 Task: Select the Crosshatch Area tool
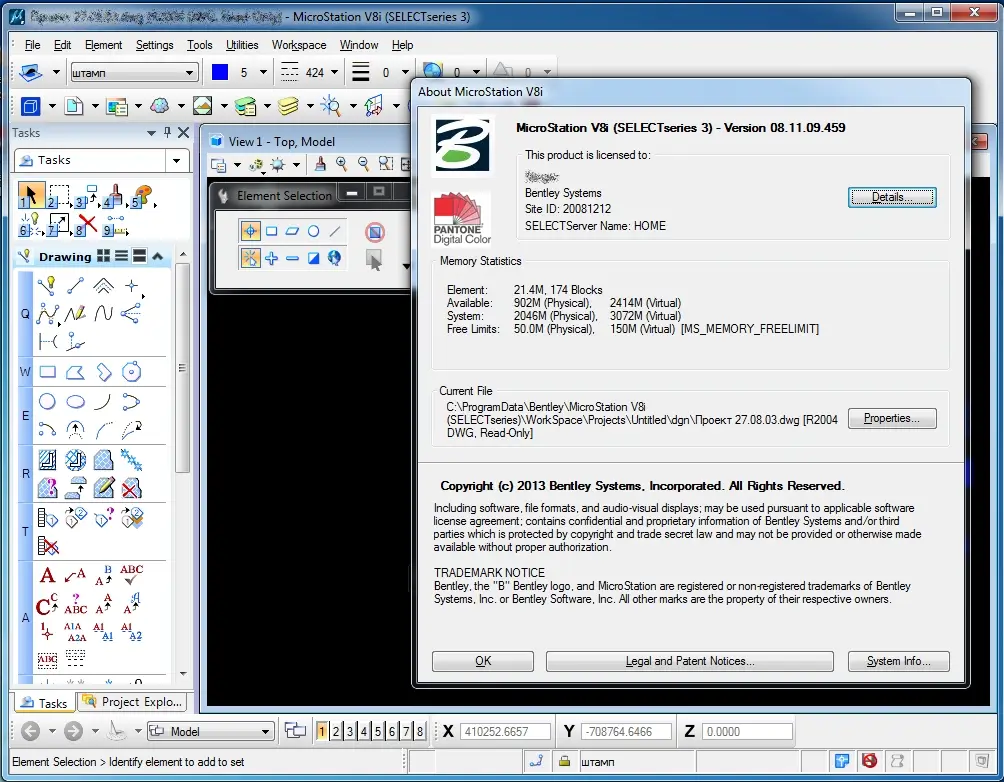(x=76, y=459)
